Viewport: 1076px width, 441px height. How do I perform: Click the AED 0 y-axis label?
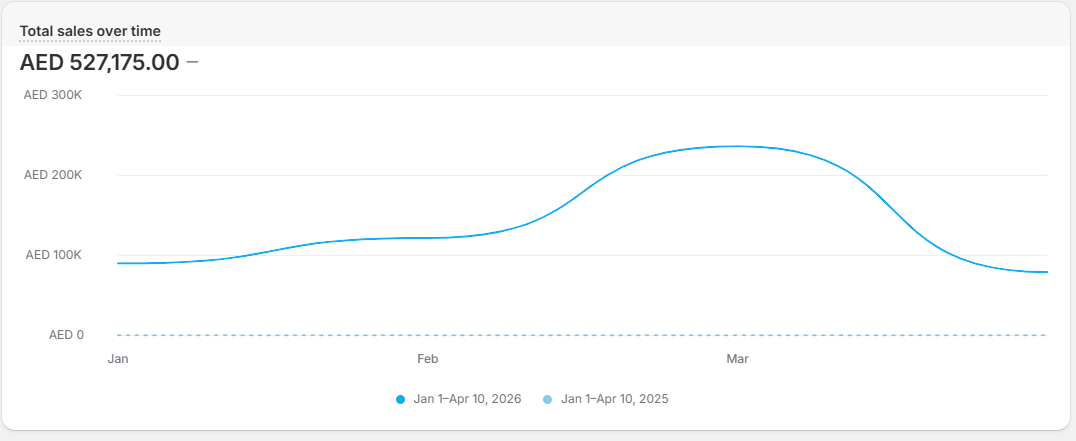point(66,335)
